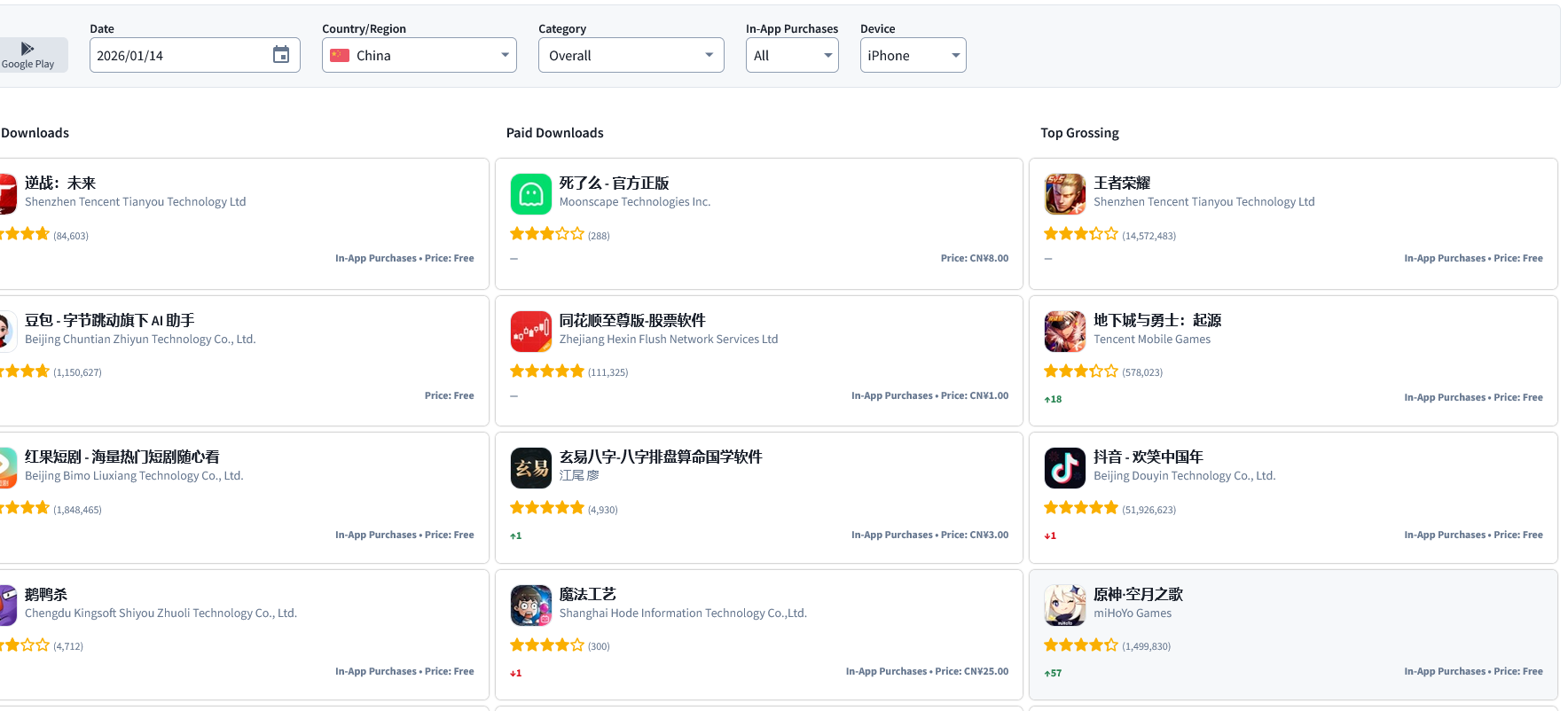Open the 鹅鸭杀 app icon
Screen dimensions: 1568x711
point(8,606)
